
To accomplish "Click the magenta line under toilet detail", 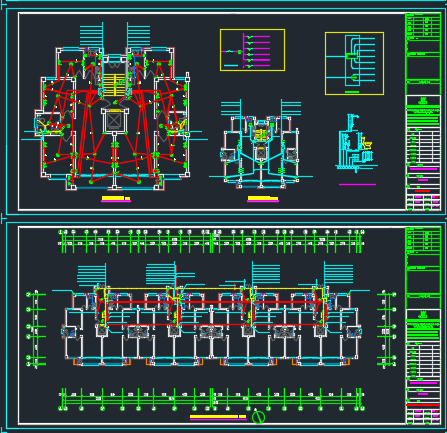I will pyautogui.click(x=357, y=184).
